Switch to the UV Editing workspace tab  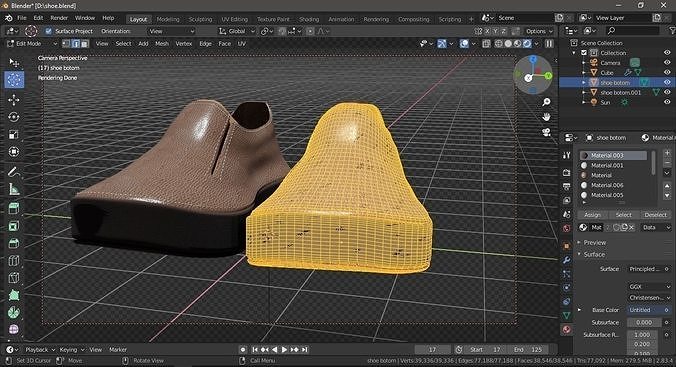235,19
